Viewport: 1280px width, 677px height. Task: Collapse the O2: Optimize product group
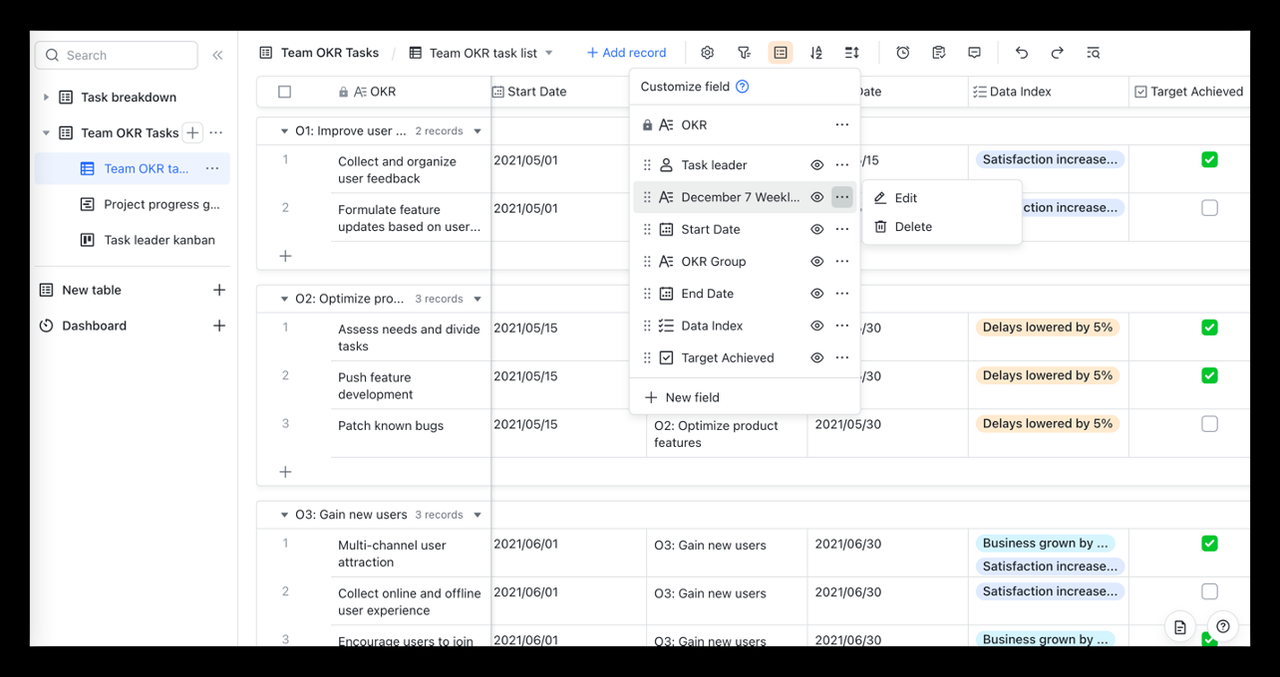pyautogui.click(x=284, y=299)
